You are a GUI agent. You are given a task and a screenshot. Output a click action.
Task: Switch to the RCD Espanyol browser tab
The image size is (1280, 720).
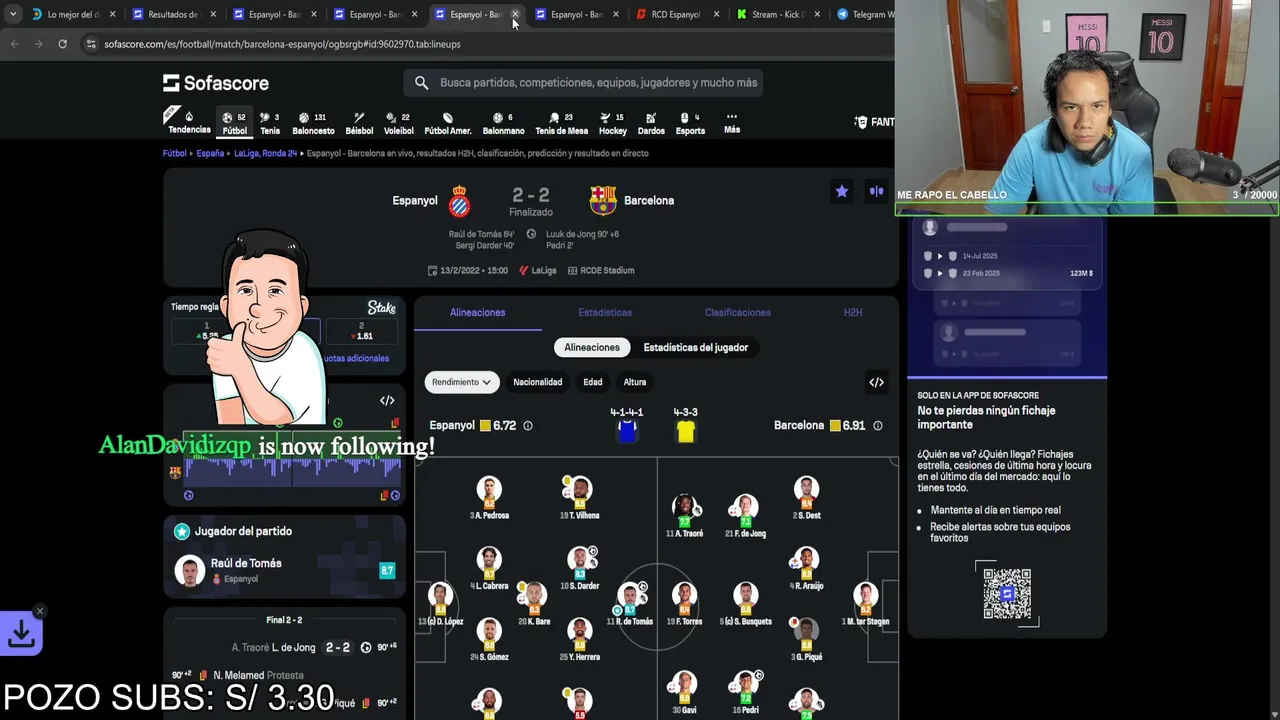[x=676, y=14]
